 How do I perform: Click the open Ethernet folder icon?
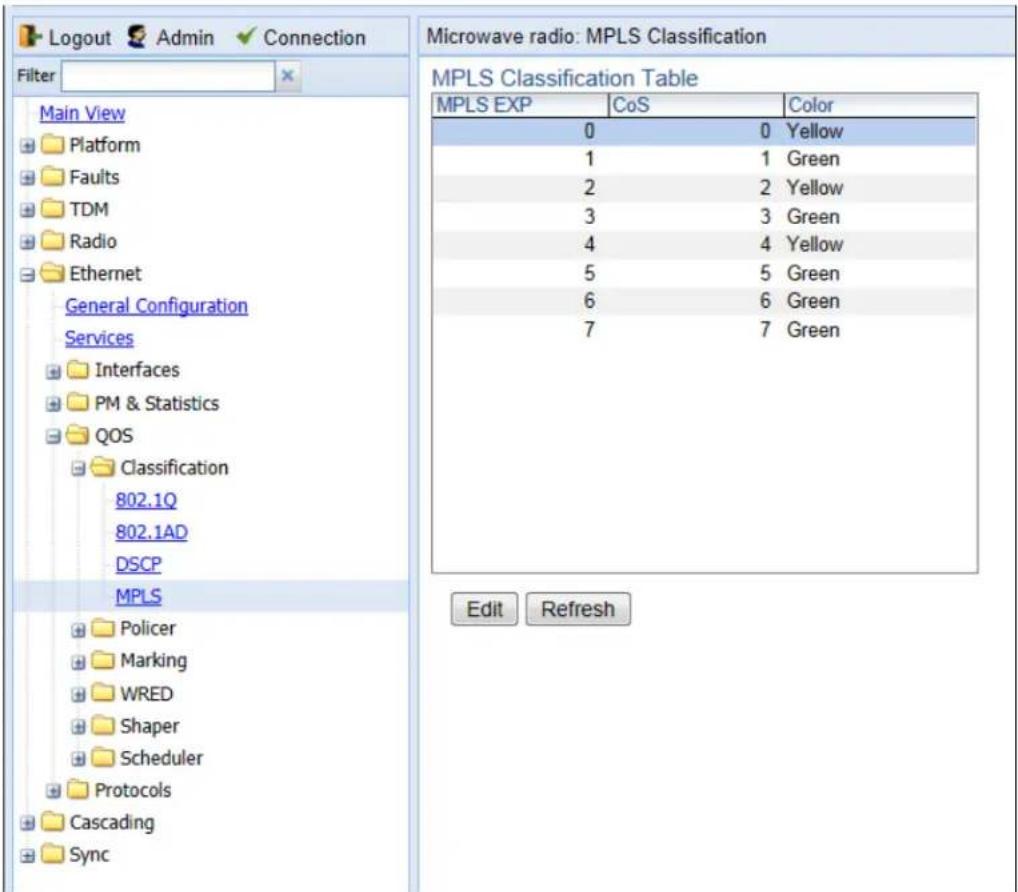53,273
